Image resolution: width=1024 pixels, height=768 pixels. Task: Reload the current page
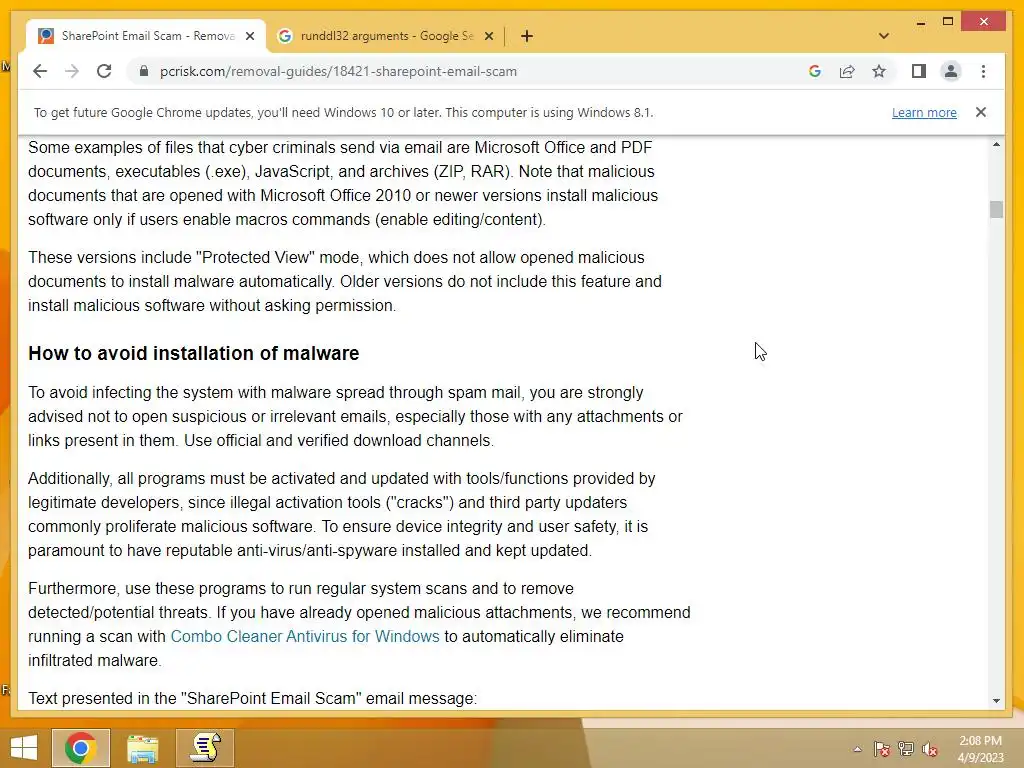104,71
